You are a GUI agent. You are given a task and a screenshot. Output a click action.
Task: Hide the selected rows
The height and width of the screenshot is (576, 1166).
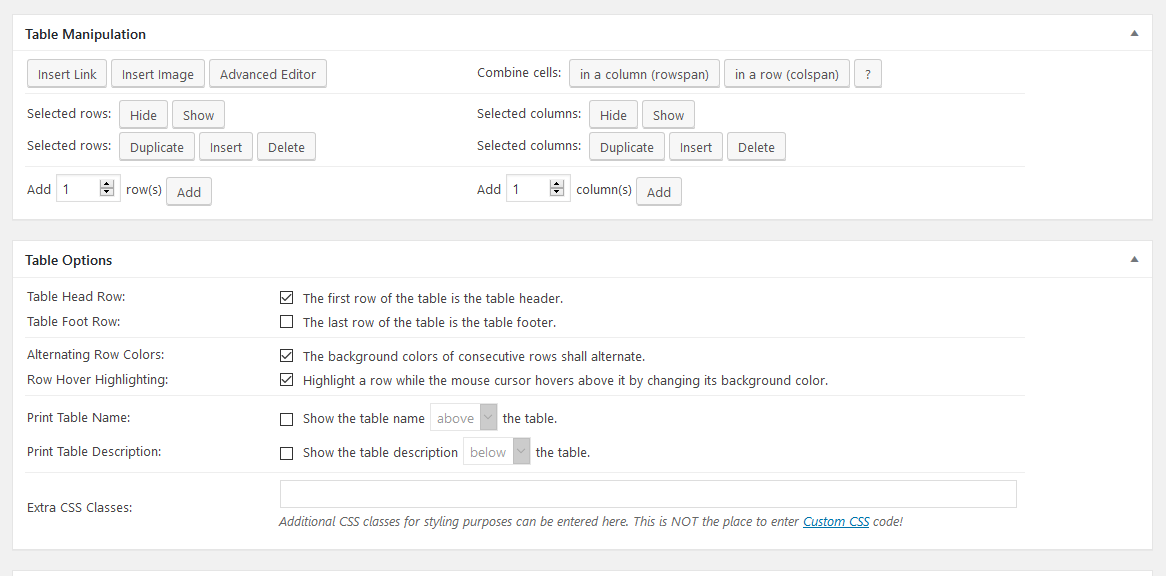pyautogui.click(x=143, y=114)
